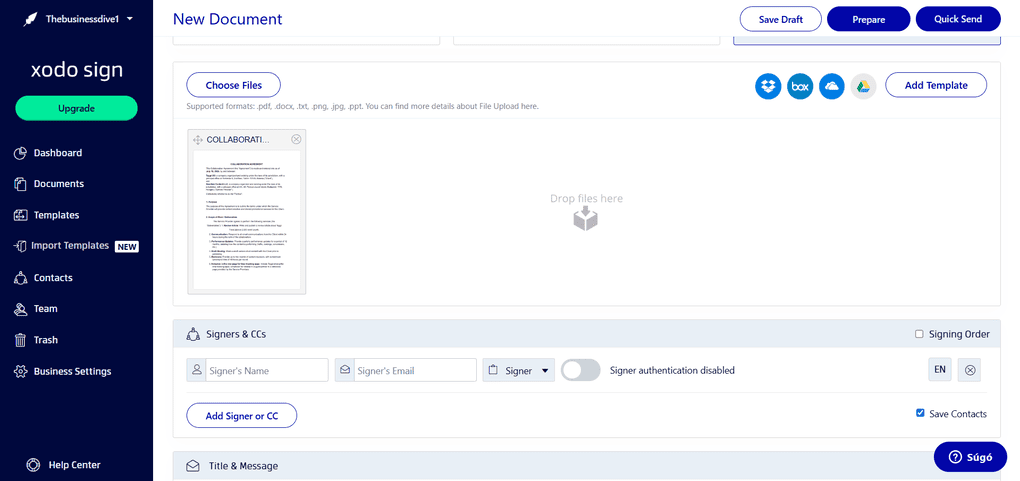Click the Signer's Email input field
The height and width of the screenshot is (481, 1020).
pos(415,370)
